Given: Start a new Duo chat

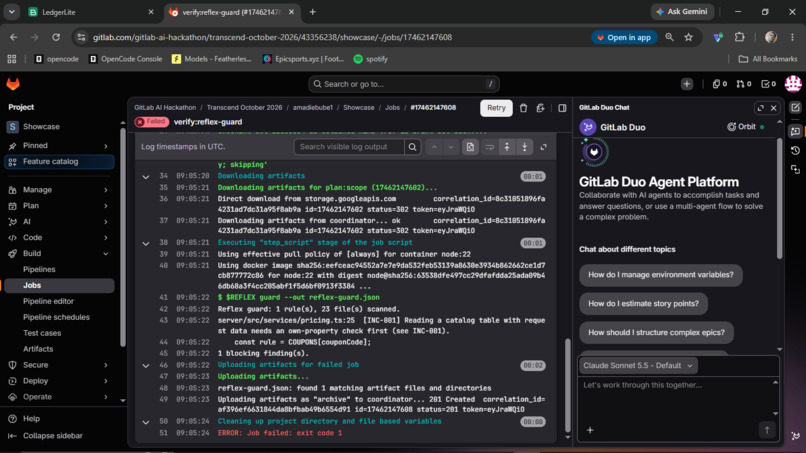Looking at the screenshot, I should (795, 107).
